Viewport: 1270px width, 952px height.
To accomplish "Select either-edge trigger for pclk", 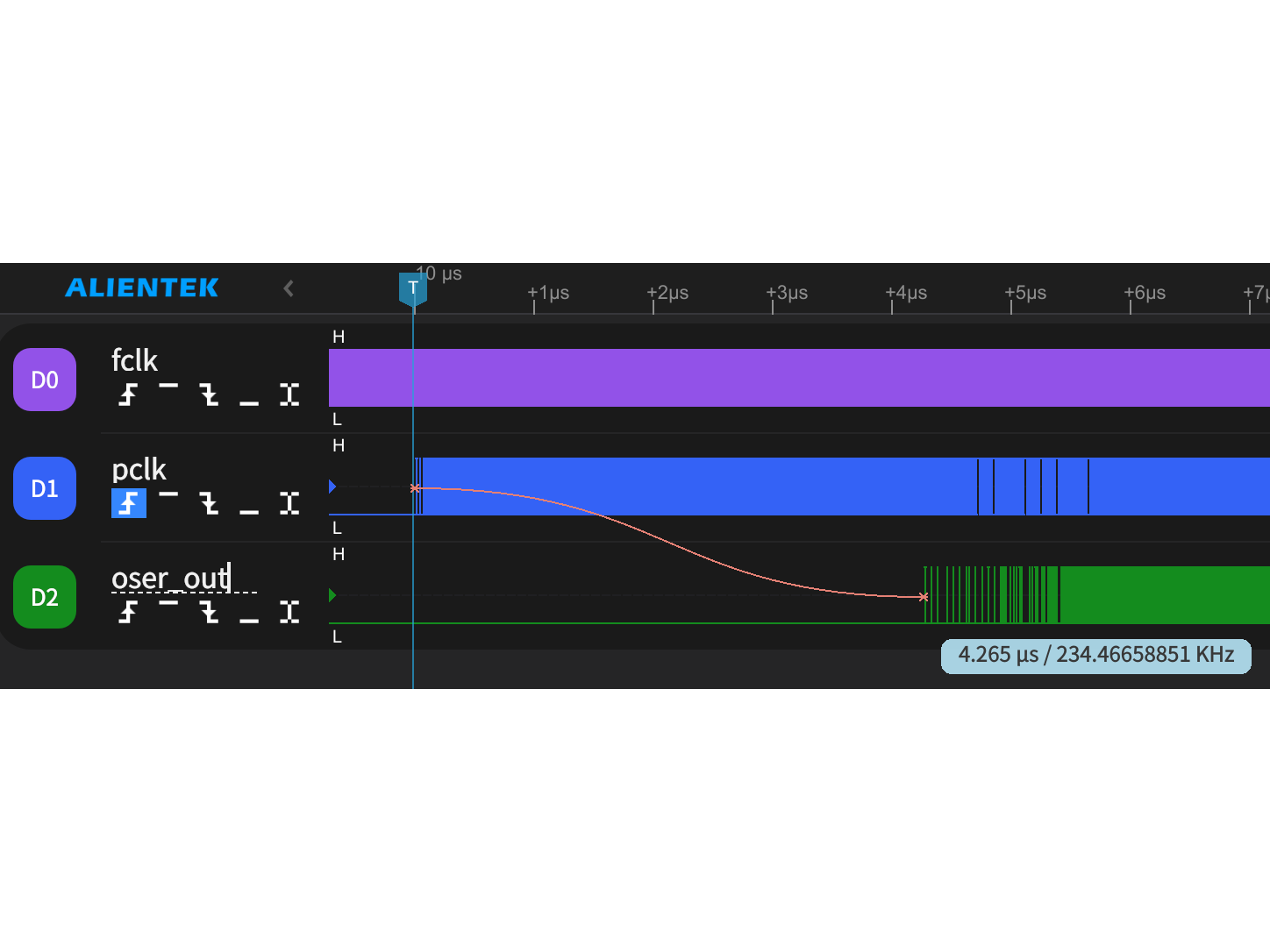I will pos(289,503).
